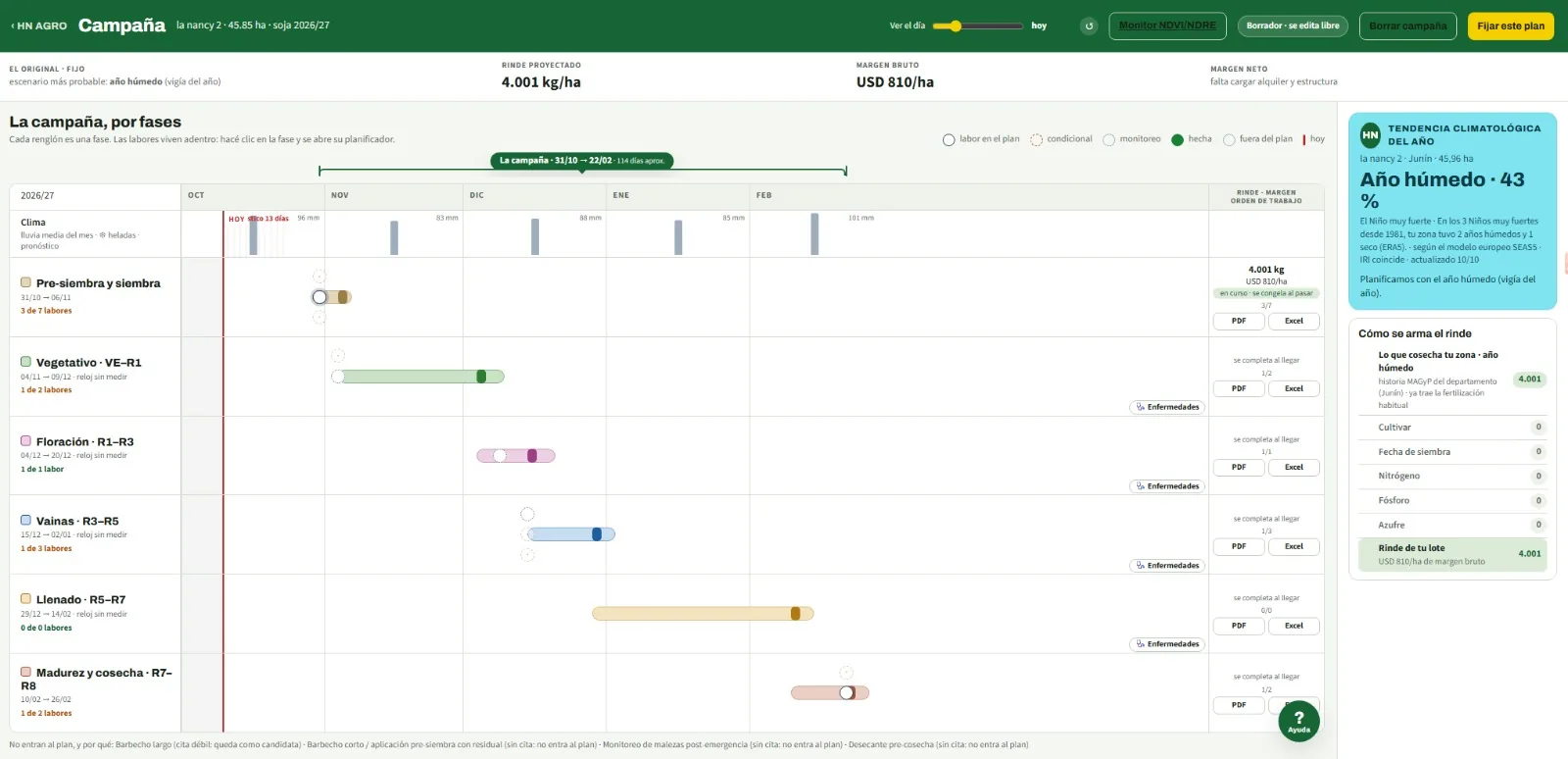1568x759 pixels.
Task: Expand the Vainas · R3–R5 phase
Action: point(95,534)
